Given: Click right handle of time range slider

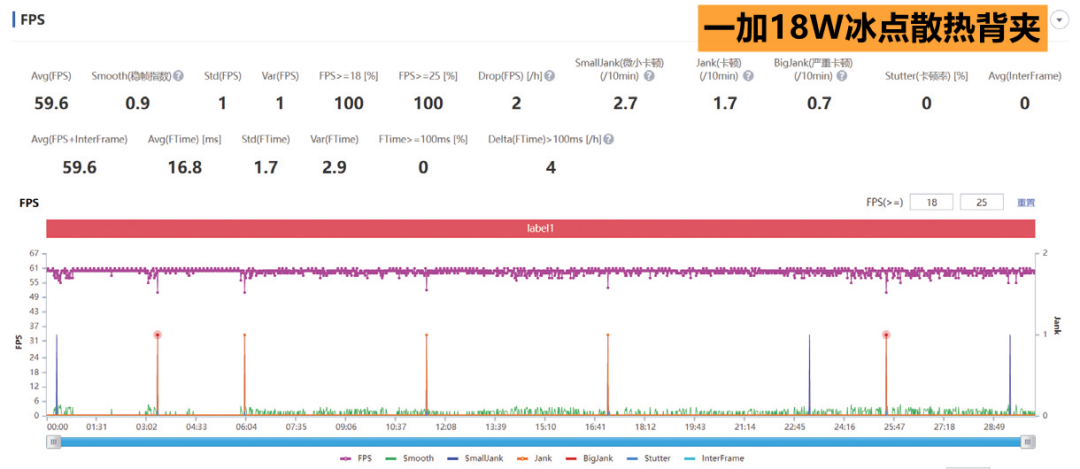Looking at the screenshot, I should click(1028, 442).
